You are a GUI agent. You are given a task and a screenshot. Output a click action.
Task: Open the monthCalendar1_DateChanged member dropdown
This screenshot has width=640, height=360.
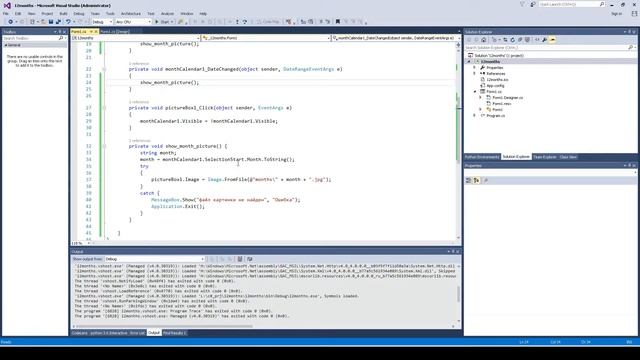click(396, 38)
